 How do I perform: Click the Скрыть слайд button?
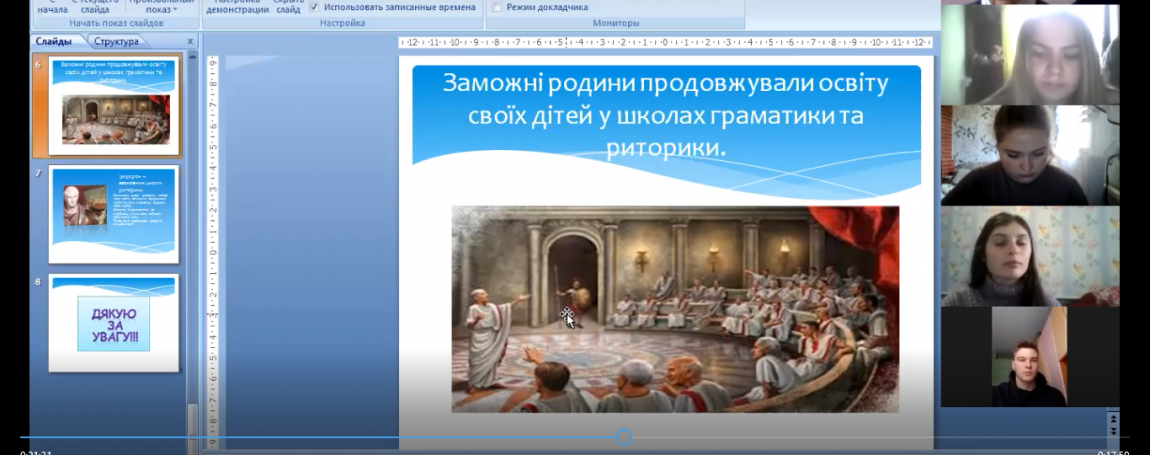tap(289, 8)
